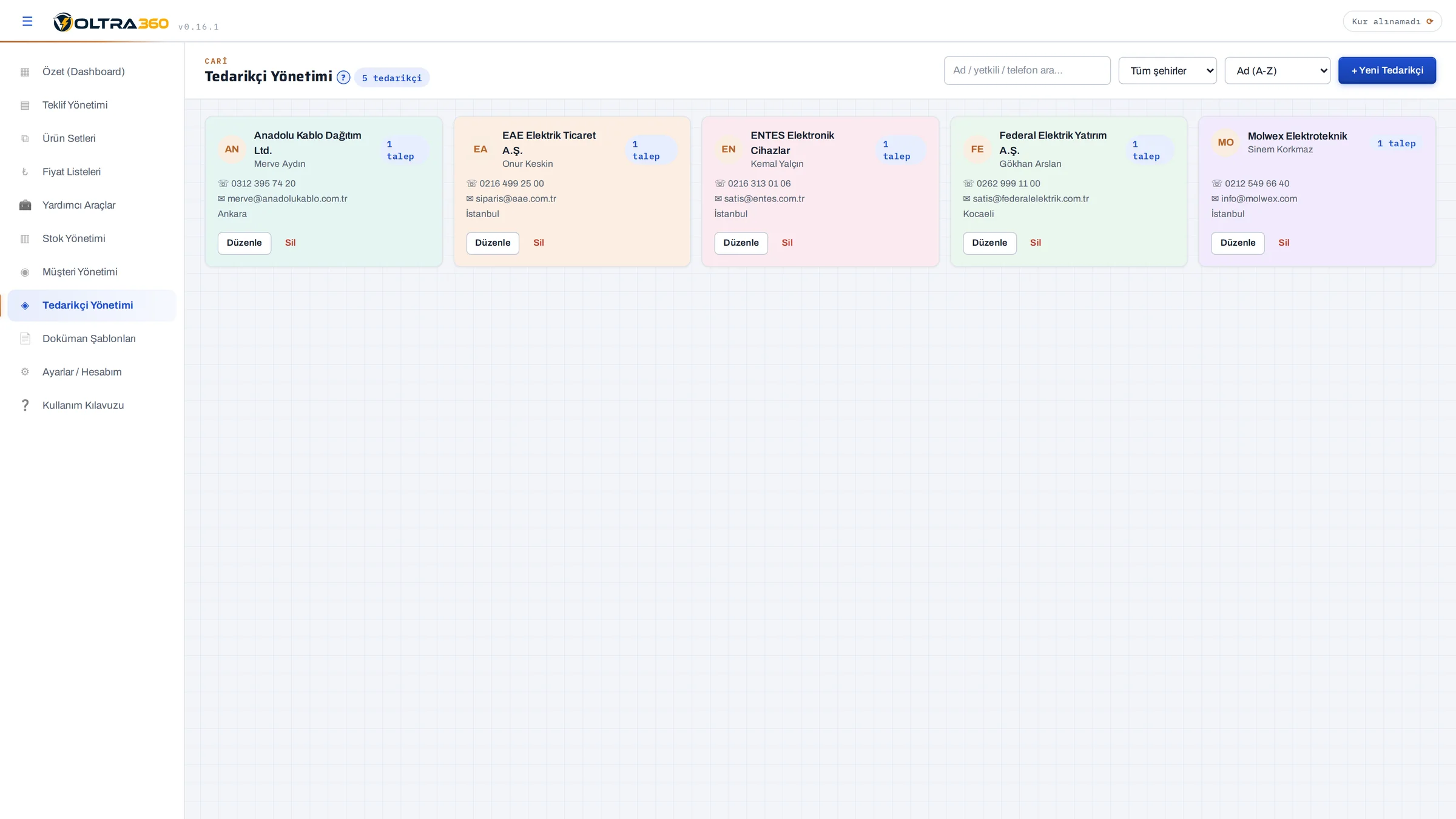This screenshot has width=1456, height=819.
Task: Click the 1 talep badge on Federal Elektrik
Action: point(1150,150)
